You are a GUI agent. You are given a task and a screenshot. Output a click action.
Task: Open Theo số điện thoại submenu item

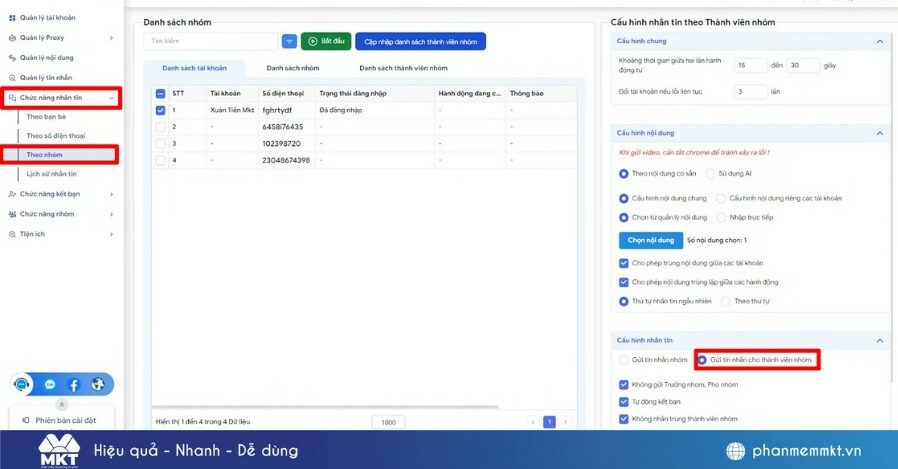click(x=56, y=136)
